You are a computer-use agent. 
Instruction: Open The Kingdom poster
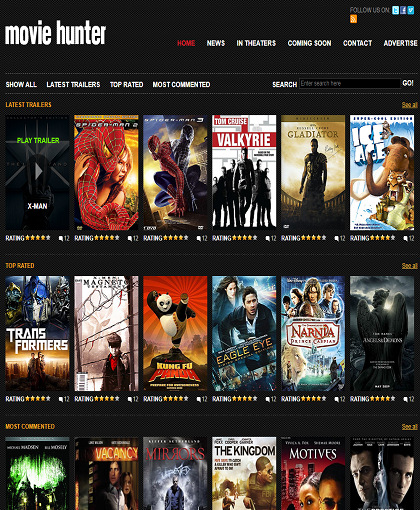coord(244,473)
